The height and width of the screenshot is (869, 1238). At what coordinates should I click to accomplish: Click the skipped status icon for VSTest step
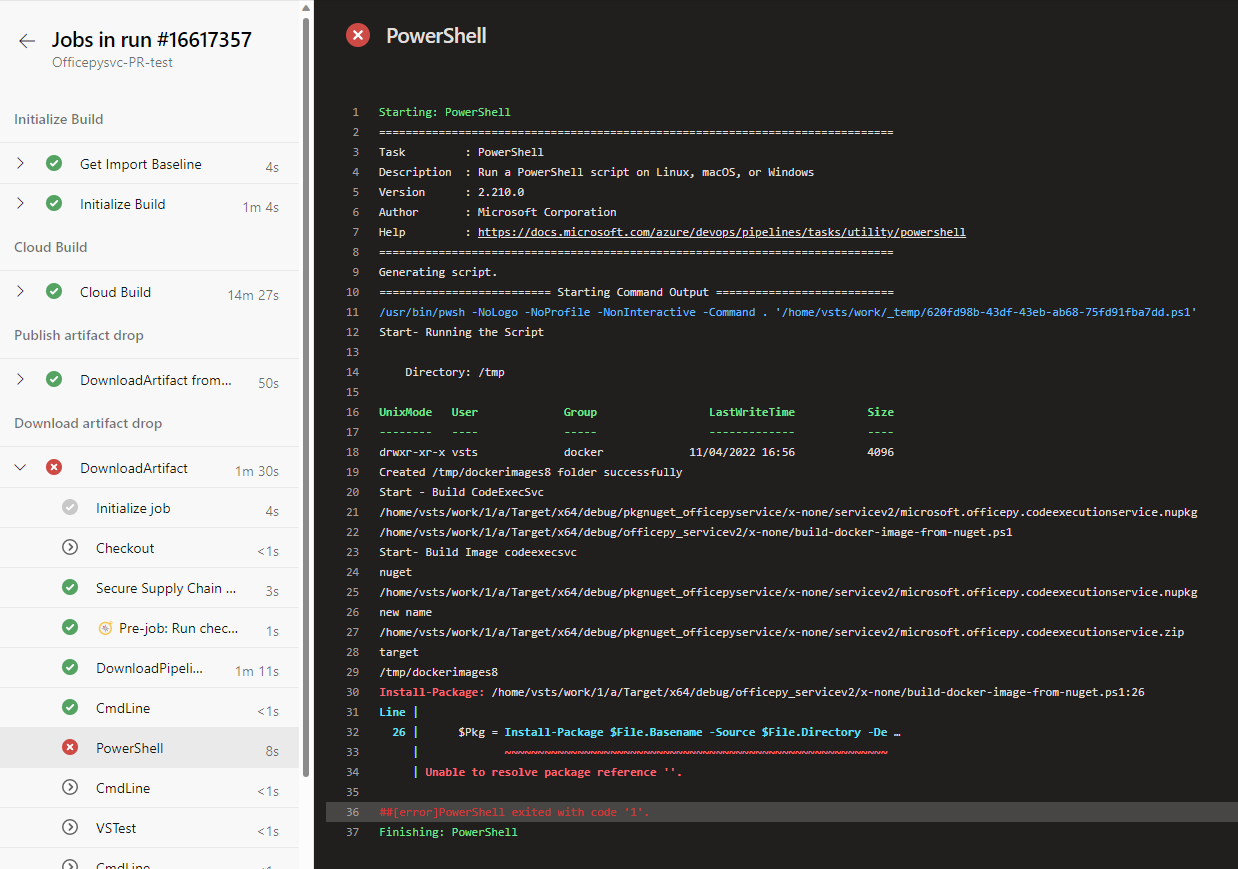70,827
